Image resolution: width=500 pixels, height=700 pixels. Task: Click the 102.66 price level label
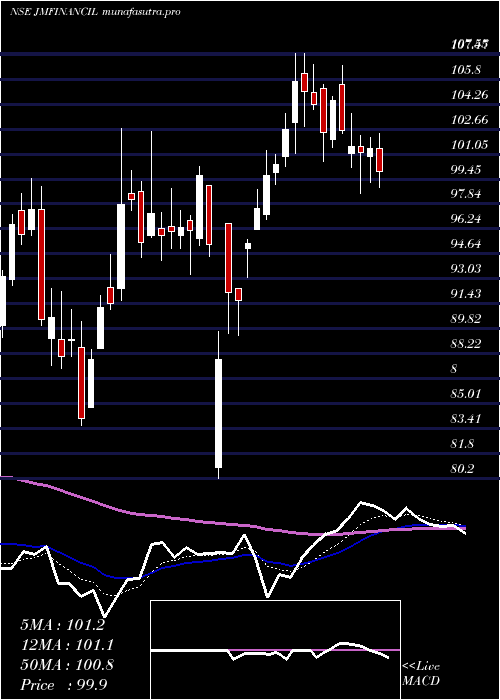click(x=470, y=119)
